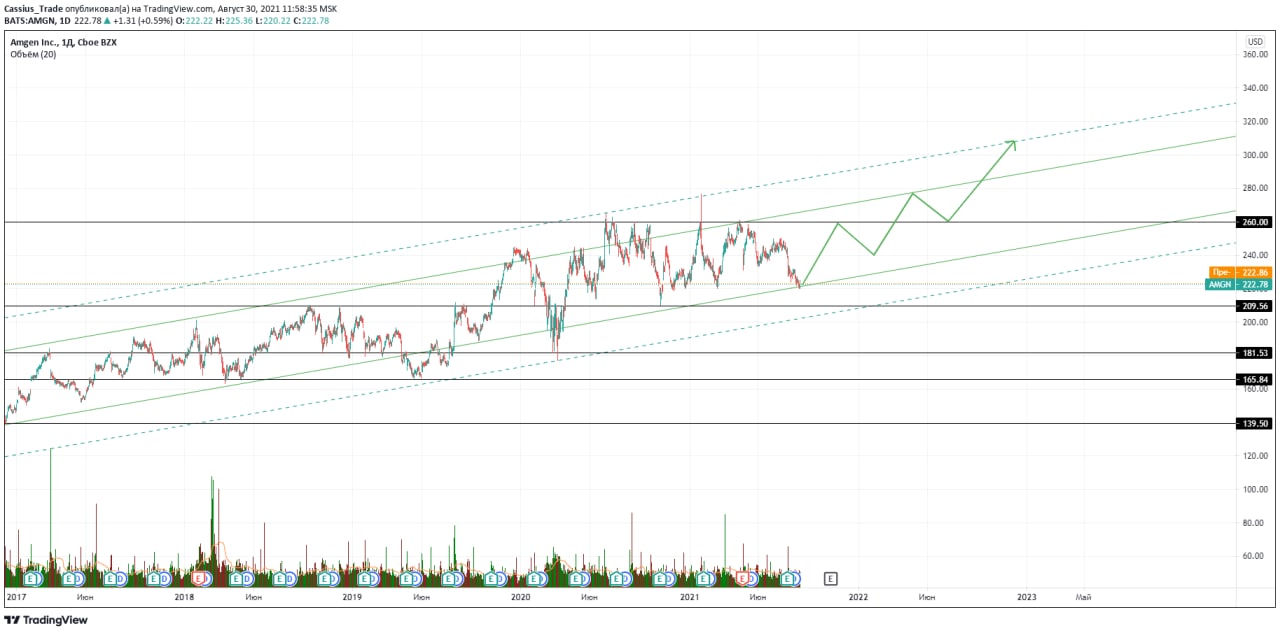Select the 260.00 horizontal level label
The width and height of the screenshot is (1280, 633).
pyautogui.click(x=1255, y=222)
